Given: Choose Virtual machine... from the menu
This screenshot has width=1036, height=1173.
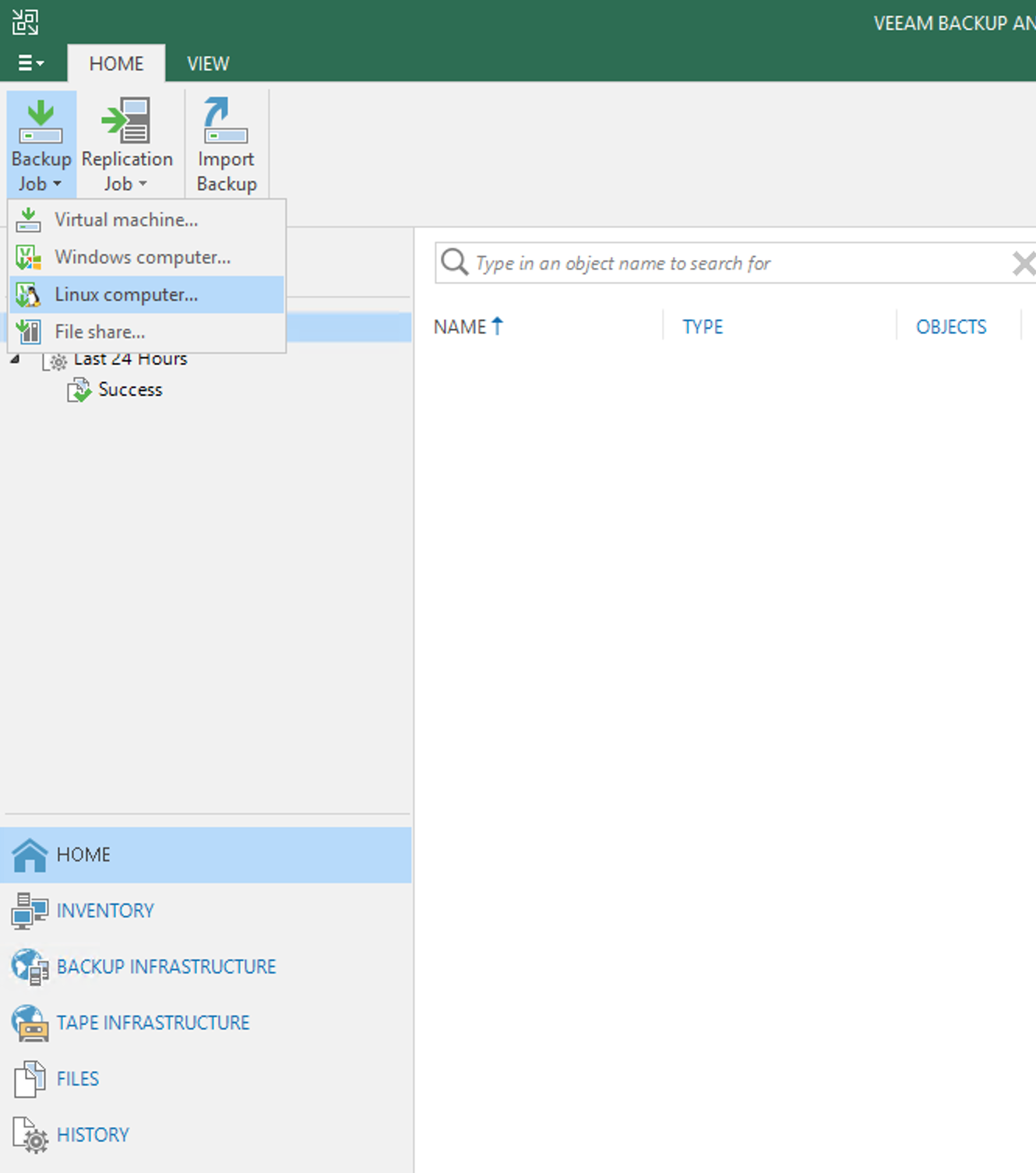Looking at the screenshot, I should (x=146, y=220).
